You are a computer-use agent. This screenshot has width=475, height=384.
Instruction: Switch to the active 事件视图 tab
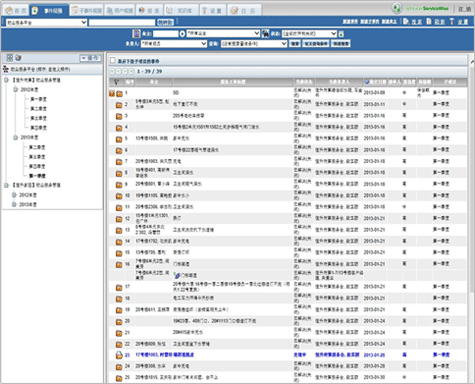49,10
